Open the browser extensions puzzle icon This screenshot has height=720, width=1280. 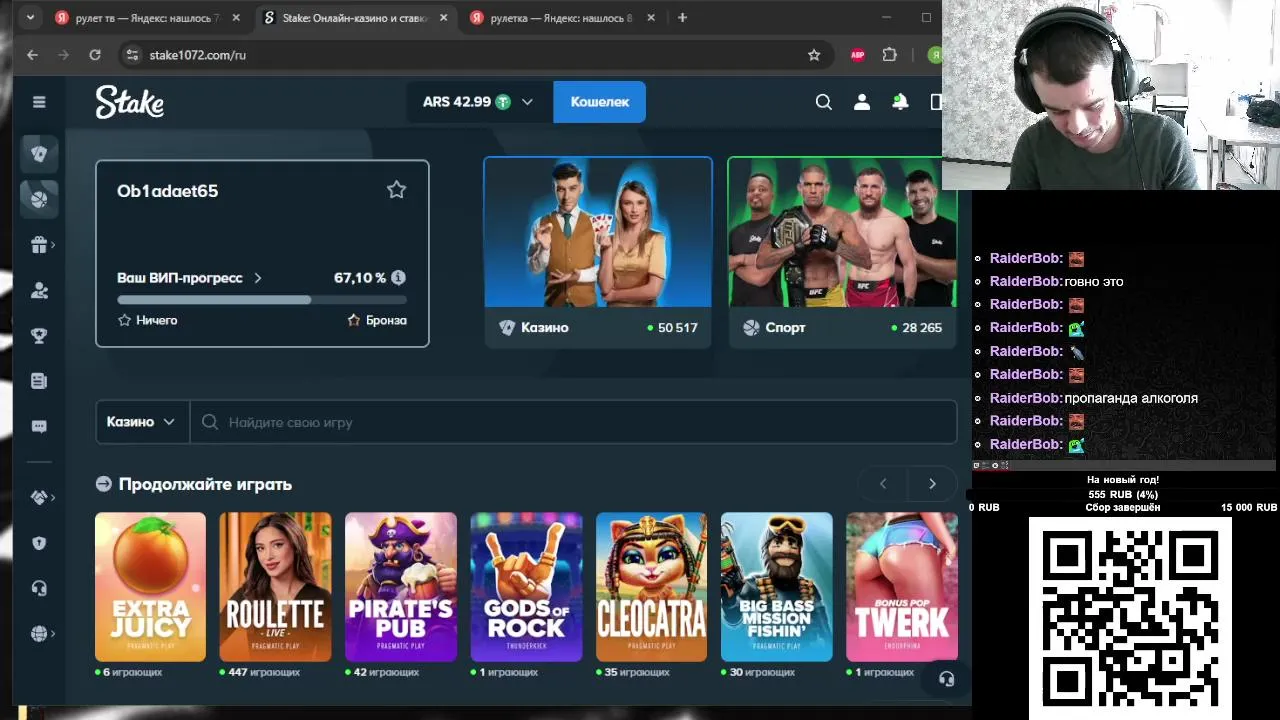pos(890,55)
